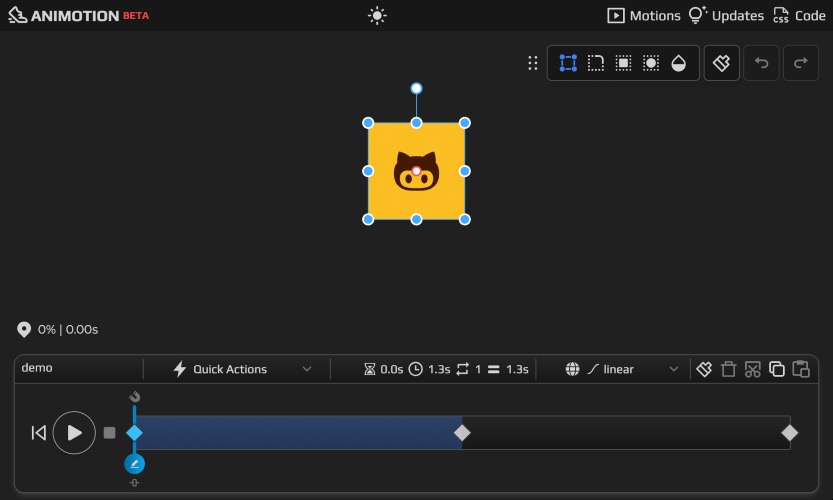Stop the animation playback
Viewport: 833px width, 500px height.
(109, 433)
